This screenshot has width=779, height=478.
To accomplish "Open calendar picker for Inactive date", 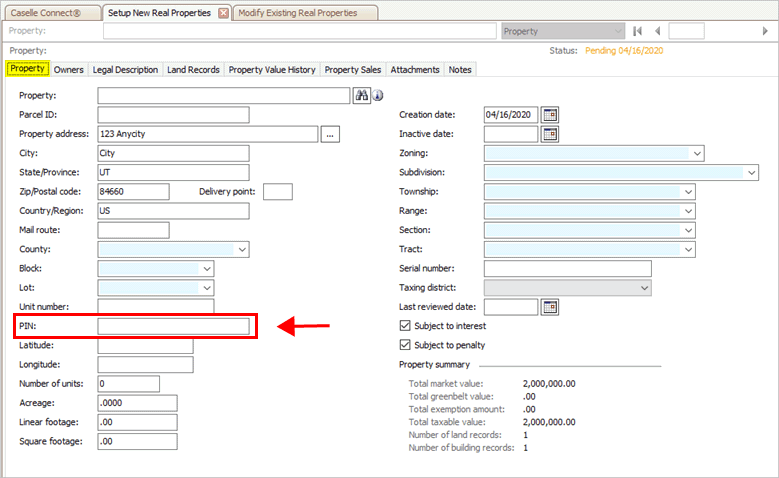I will (549, 134).
